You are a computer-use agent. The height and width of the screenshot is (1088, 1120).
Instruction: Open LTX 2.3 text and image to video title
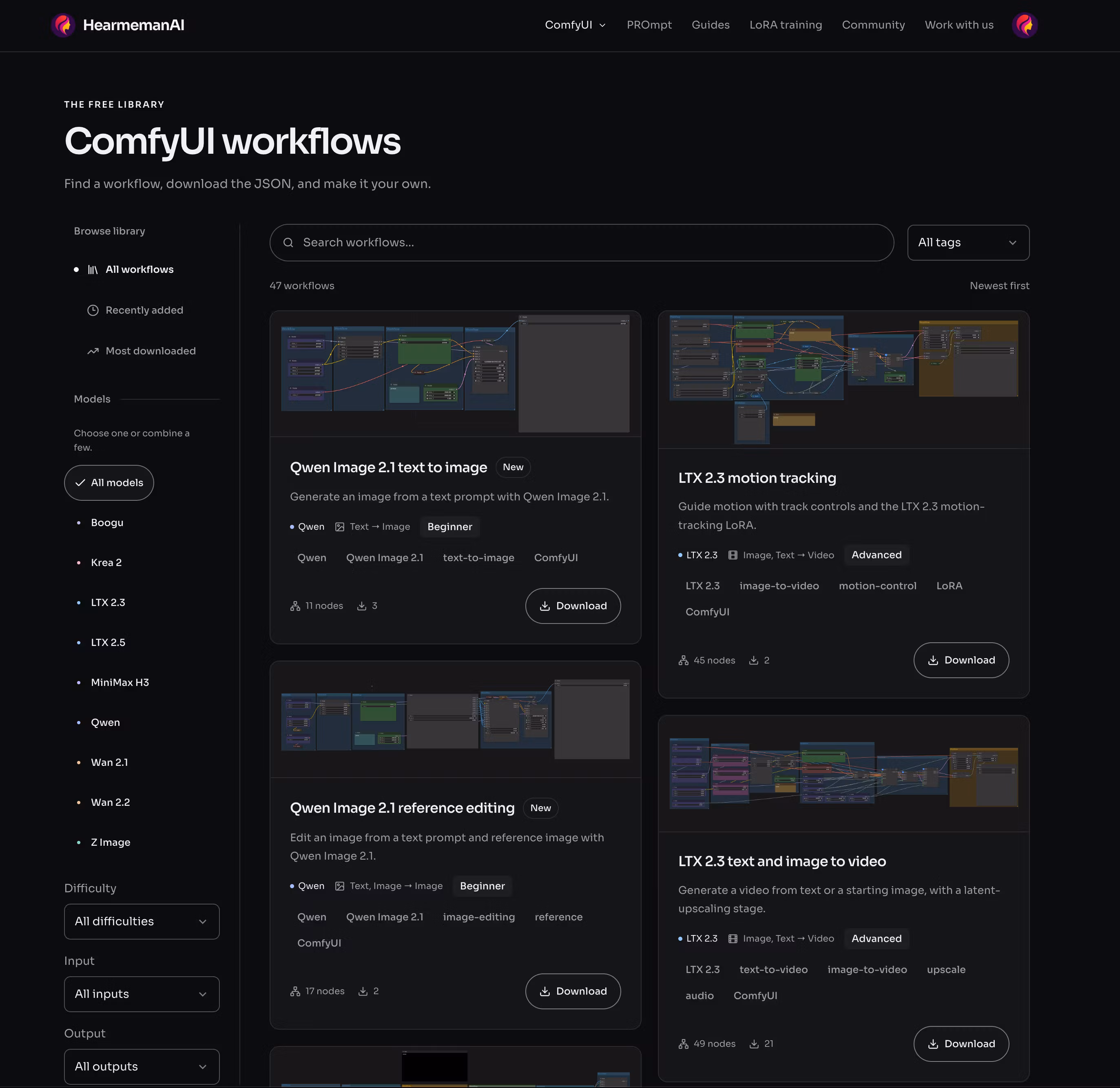pos(782,862)
